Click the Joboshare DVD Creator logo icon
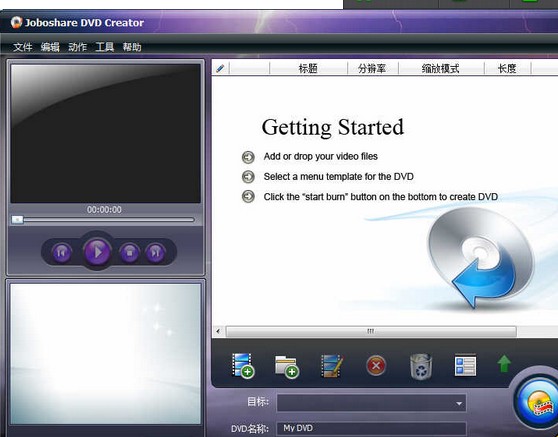Image resolution: width=558 pixels, height=437 pixels. coord(16,22)
